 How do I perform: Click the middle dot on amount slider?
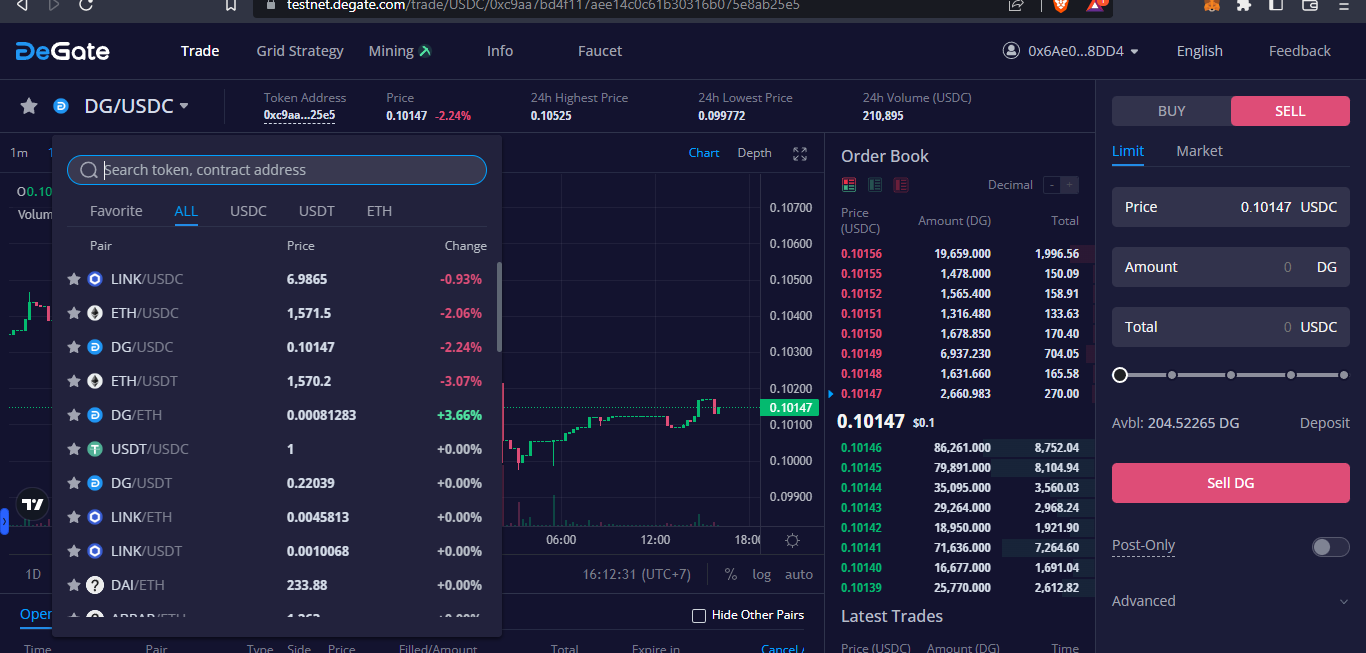pyautogui.click(x=1231, y=375)
